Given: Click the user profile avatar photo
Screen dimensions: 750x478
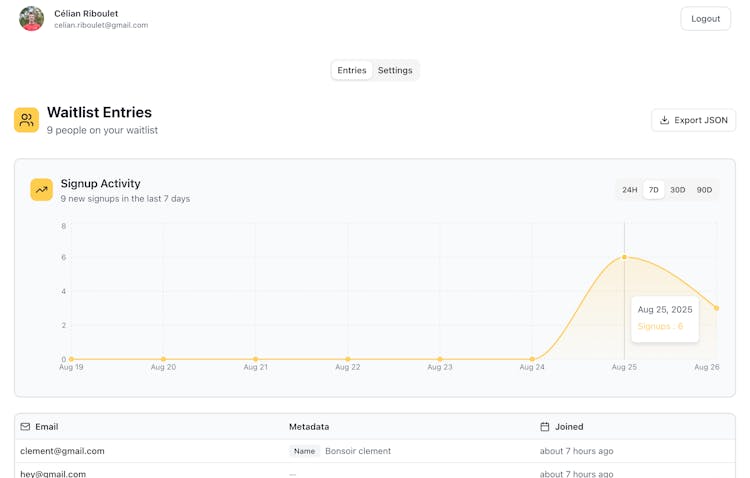Looking at the screenshot, I should click(x=32, y=19).
